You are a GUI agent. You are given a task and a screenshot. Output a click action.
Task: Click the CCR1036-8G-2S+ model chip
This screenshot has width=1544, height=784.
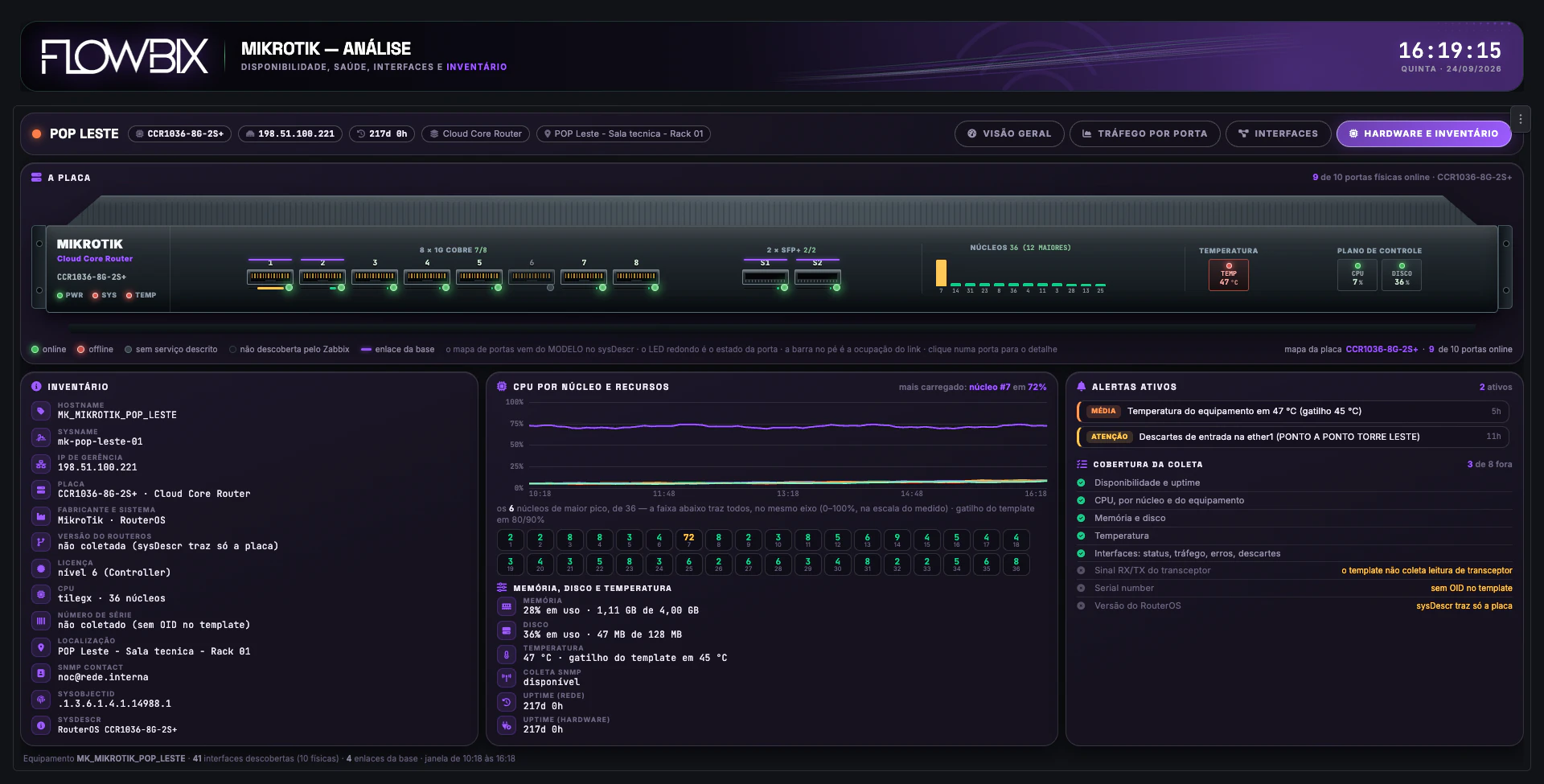[x=179, y=133]
